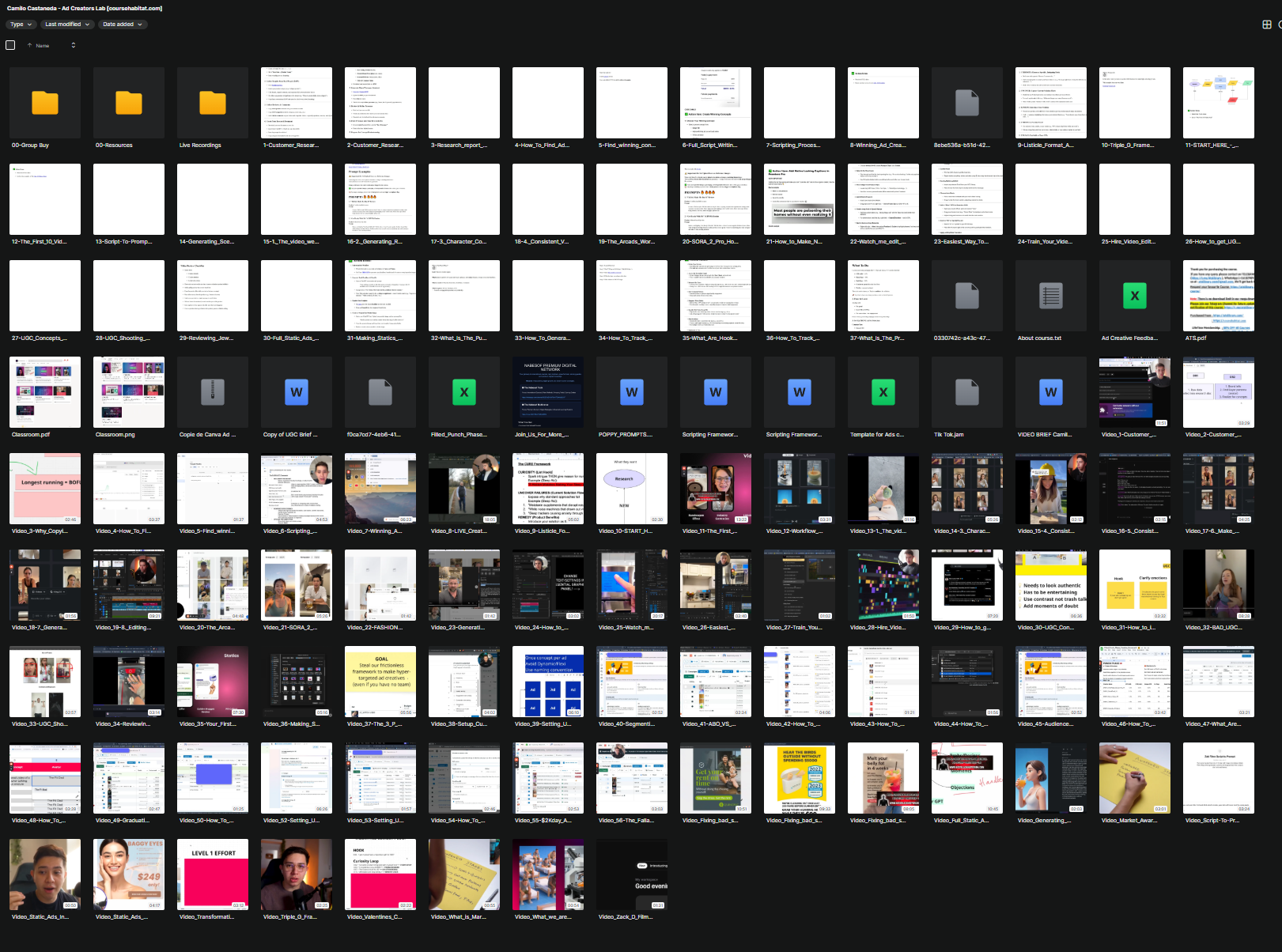
Task: Select file name Video_25-Watch_m
Action: (x=626, y=628)
